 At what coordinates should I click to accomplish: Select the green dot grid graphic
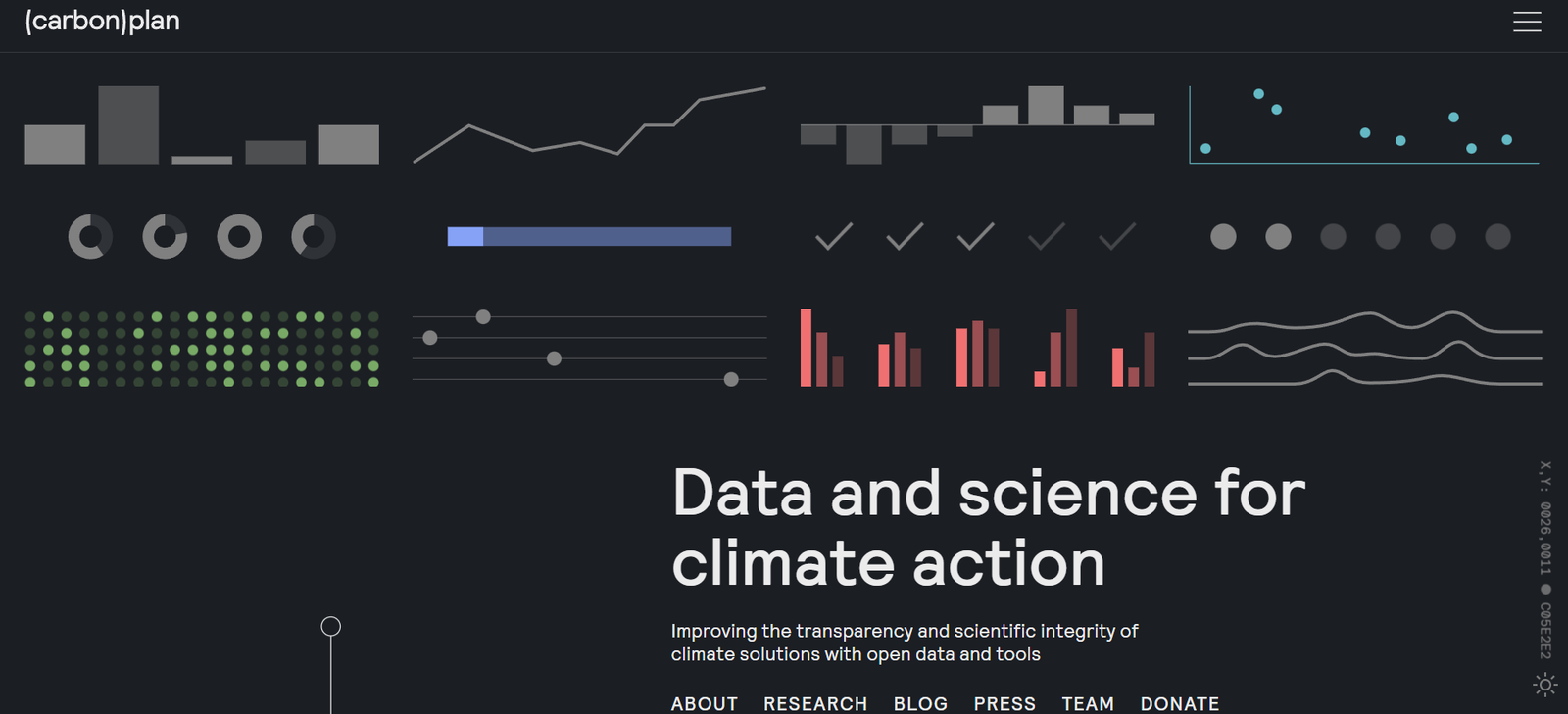pos(202,349)
